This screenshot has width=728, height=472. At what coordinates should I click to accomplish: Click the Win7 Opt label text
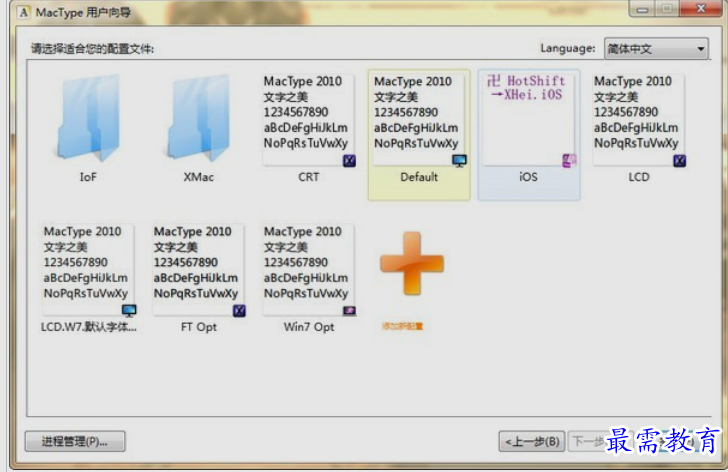[309, 327]
